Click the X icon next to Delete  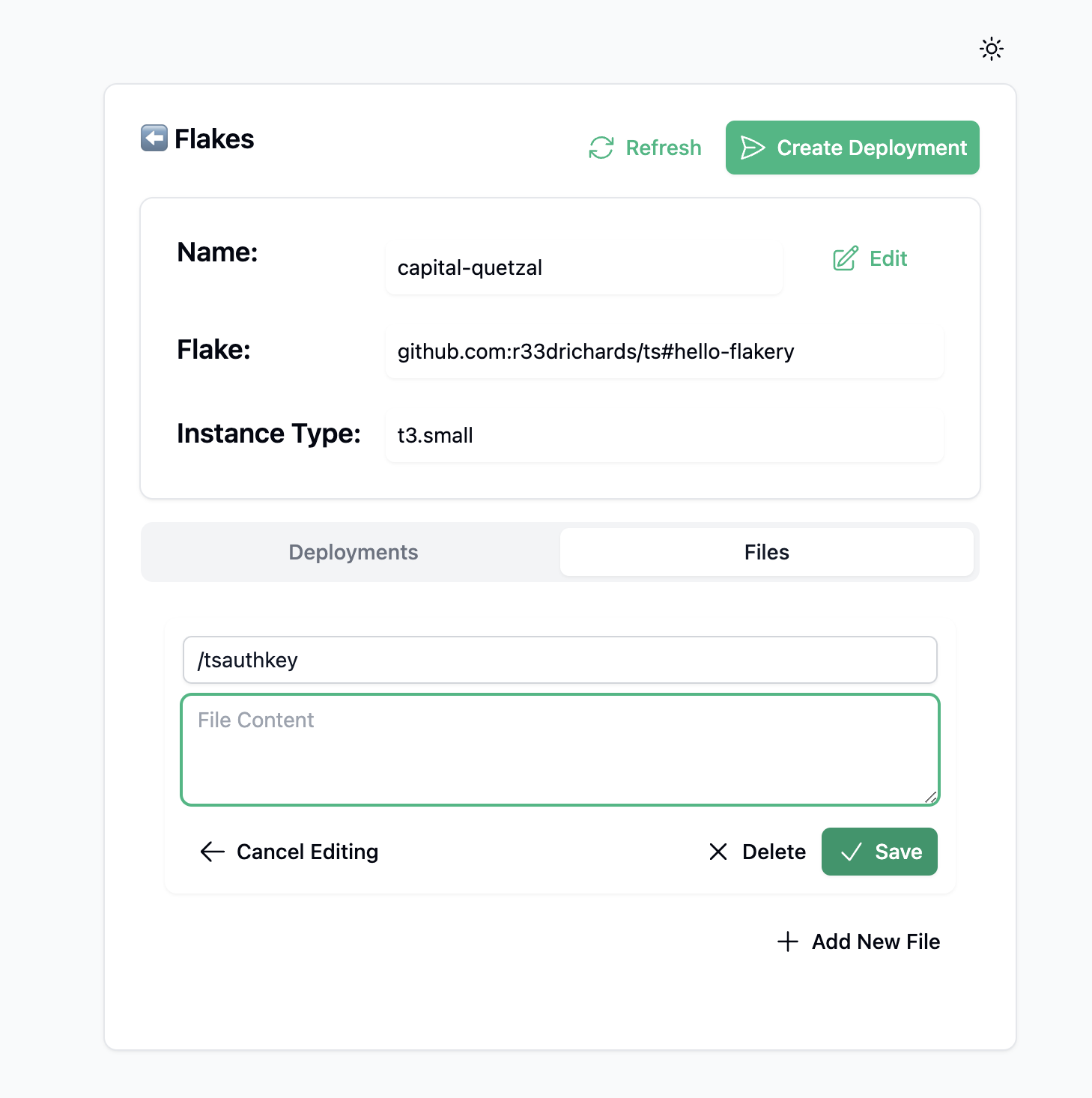(x=718, y=852)
